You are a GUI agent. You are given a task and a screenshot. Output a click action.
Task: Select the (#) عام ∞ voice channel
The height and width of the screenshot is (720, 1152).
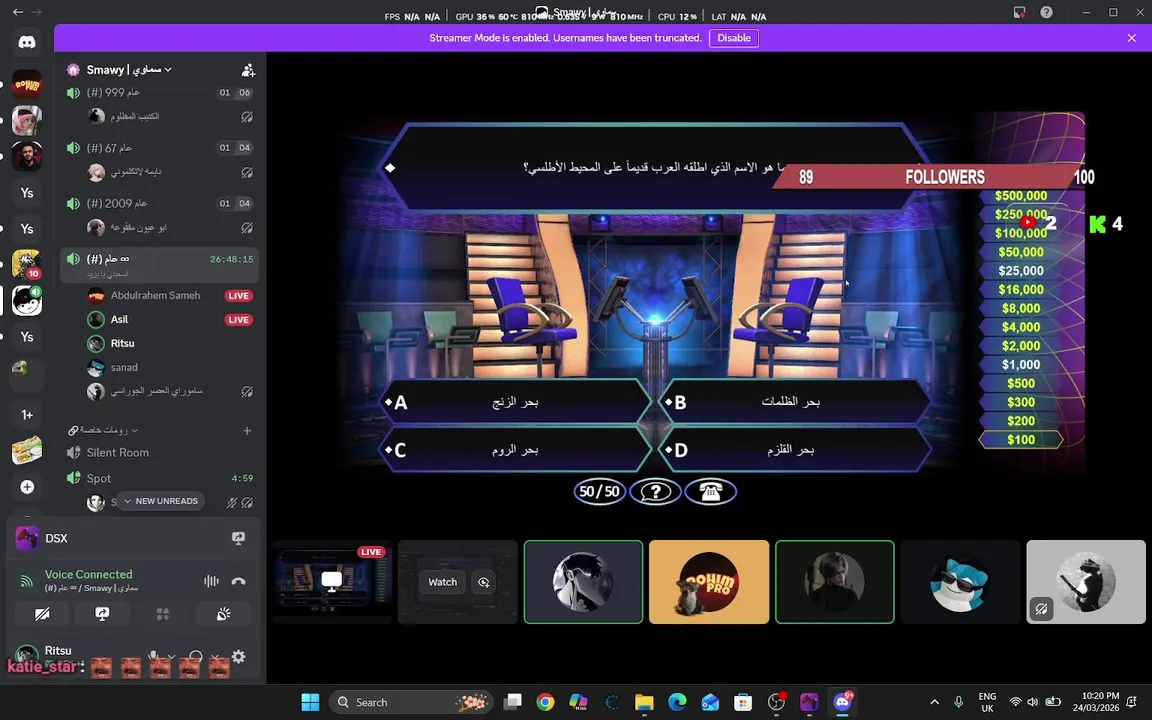(x=159, y=264)
